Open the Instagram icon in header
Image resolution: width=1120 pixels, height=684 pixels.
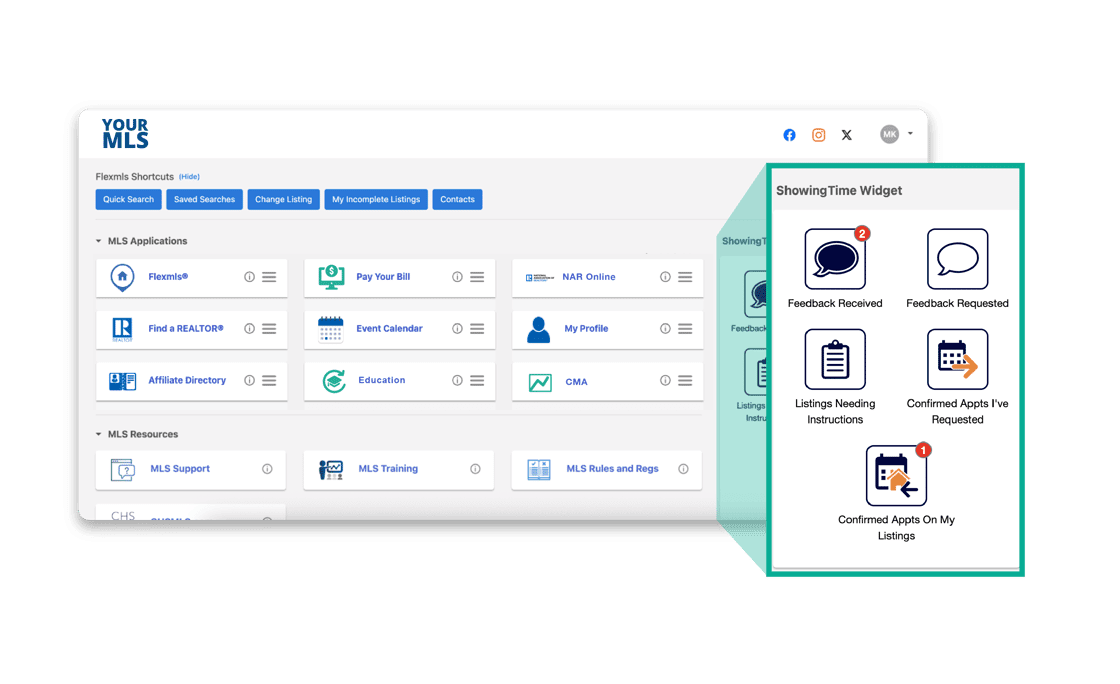818,135
